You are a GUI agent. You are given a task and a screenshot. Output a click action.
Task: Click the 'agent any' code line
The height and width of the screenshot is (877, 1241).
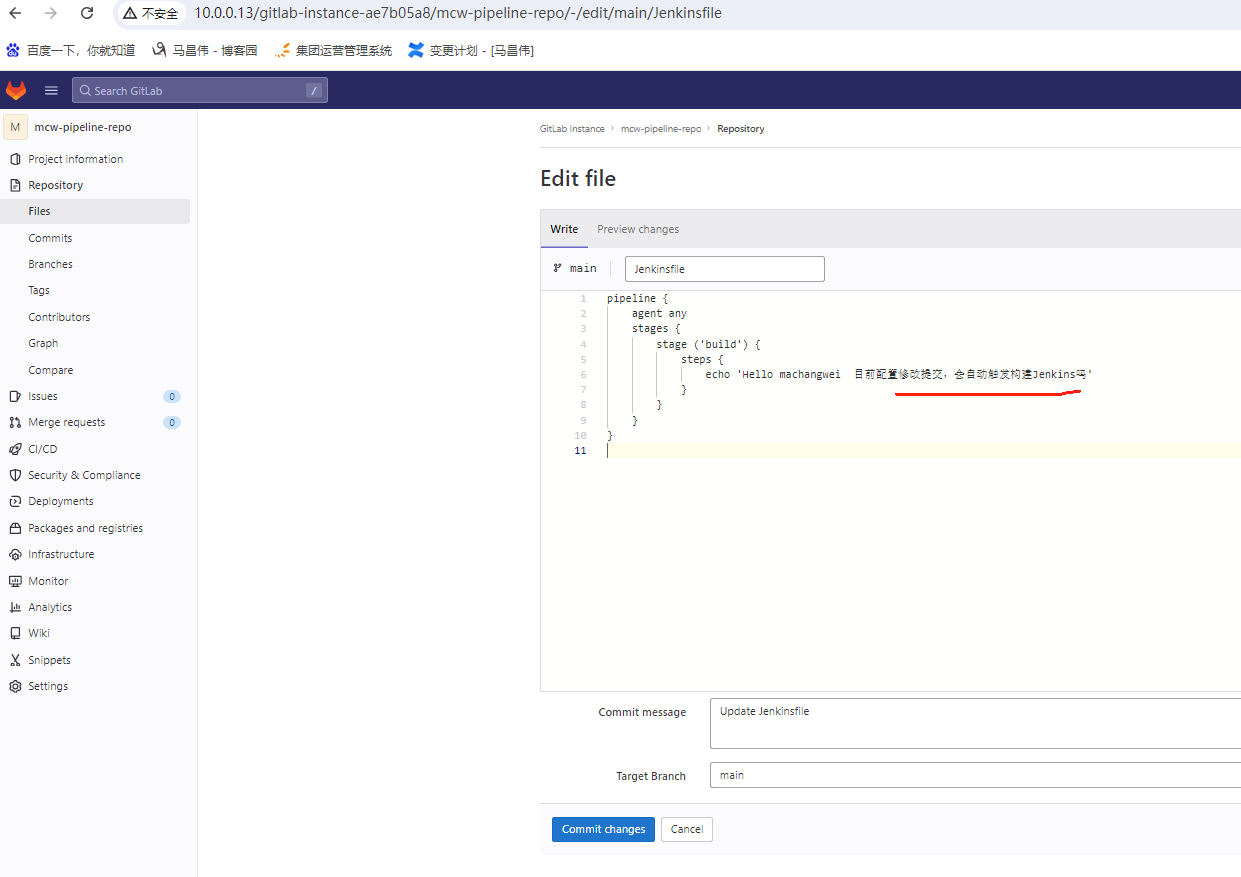point(659,313)
